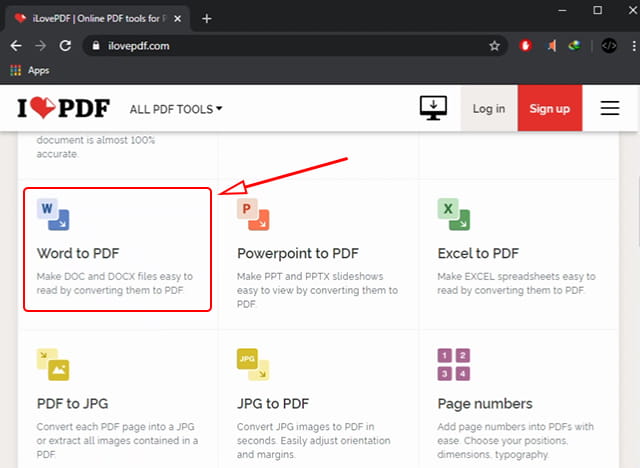Viewport: 640px width, 468px height.
Task: Open the desktop app download icon
Action: [433, 108]
